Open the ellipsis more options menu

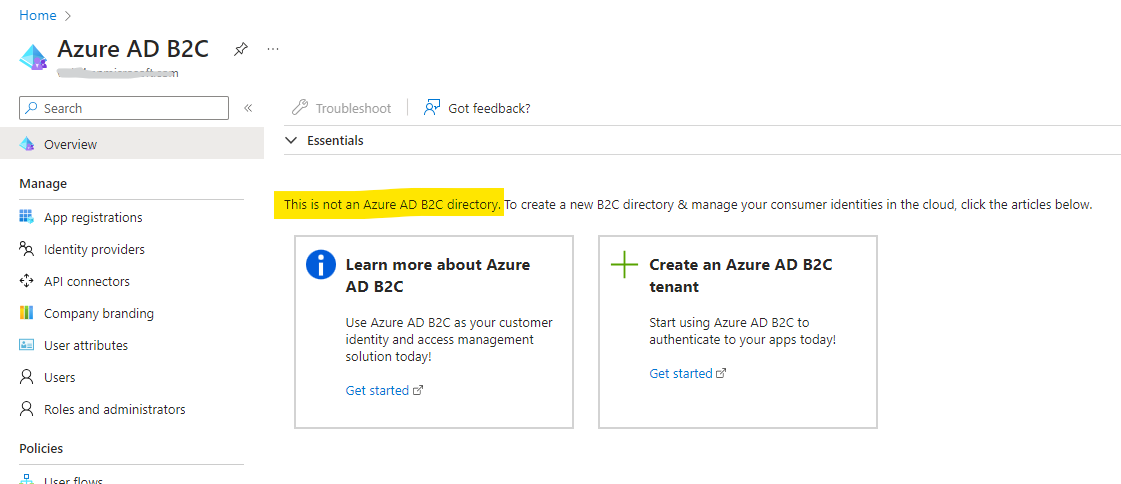[272, 49]
